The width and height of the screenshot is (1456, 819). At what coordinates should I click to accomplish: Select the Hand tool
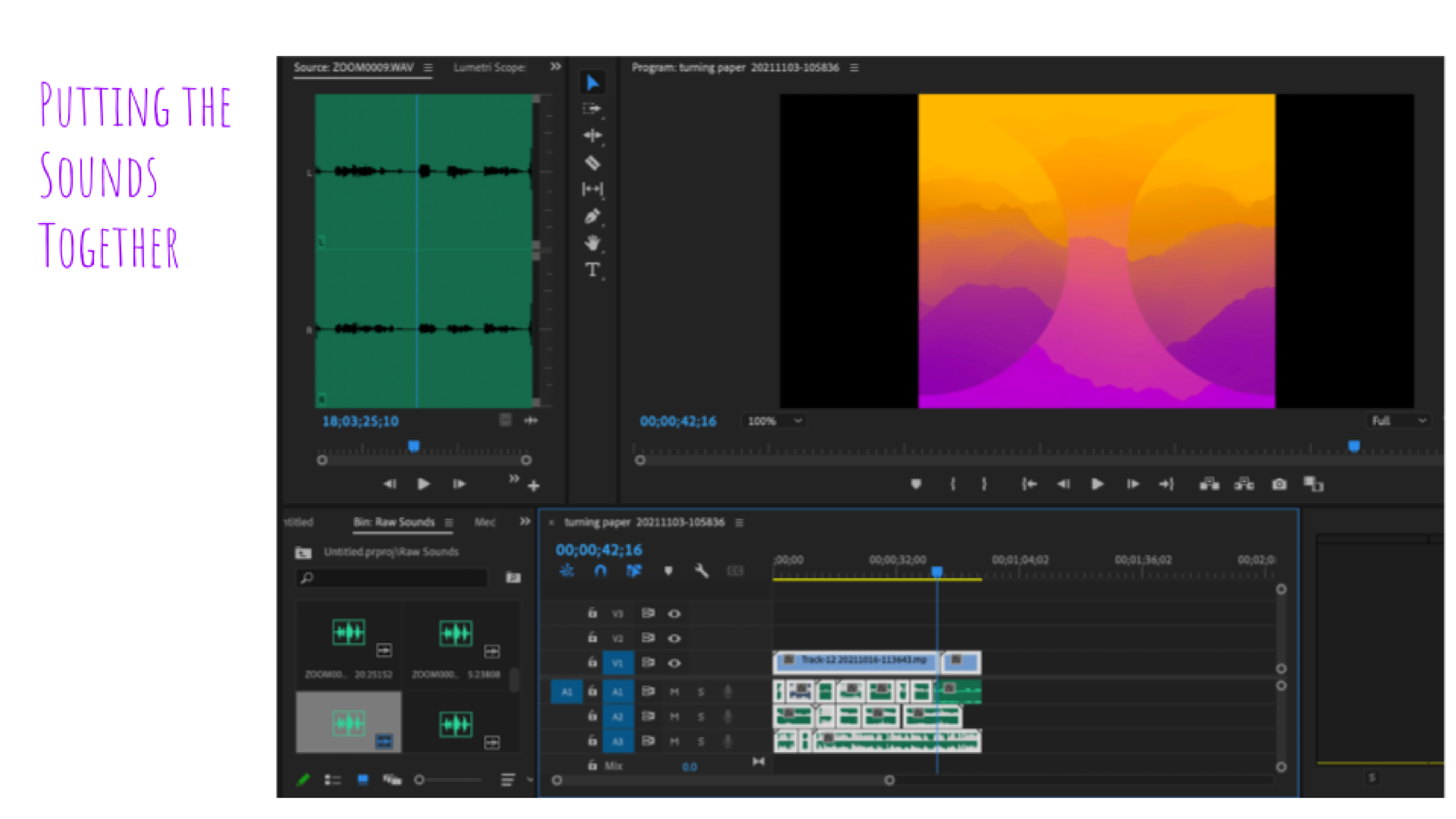(x=592, y=243)
